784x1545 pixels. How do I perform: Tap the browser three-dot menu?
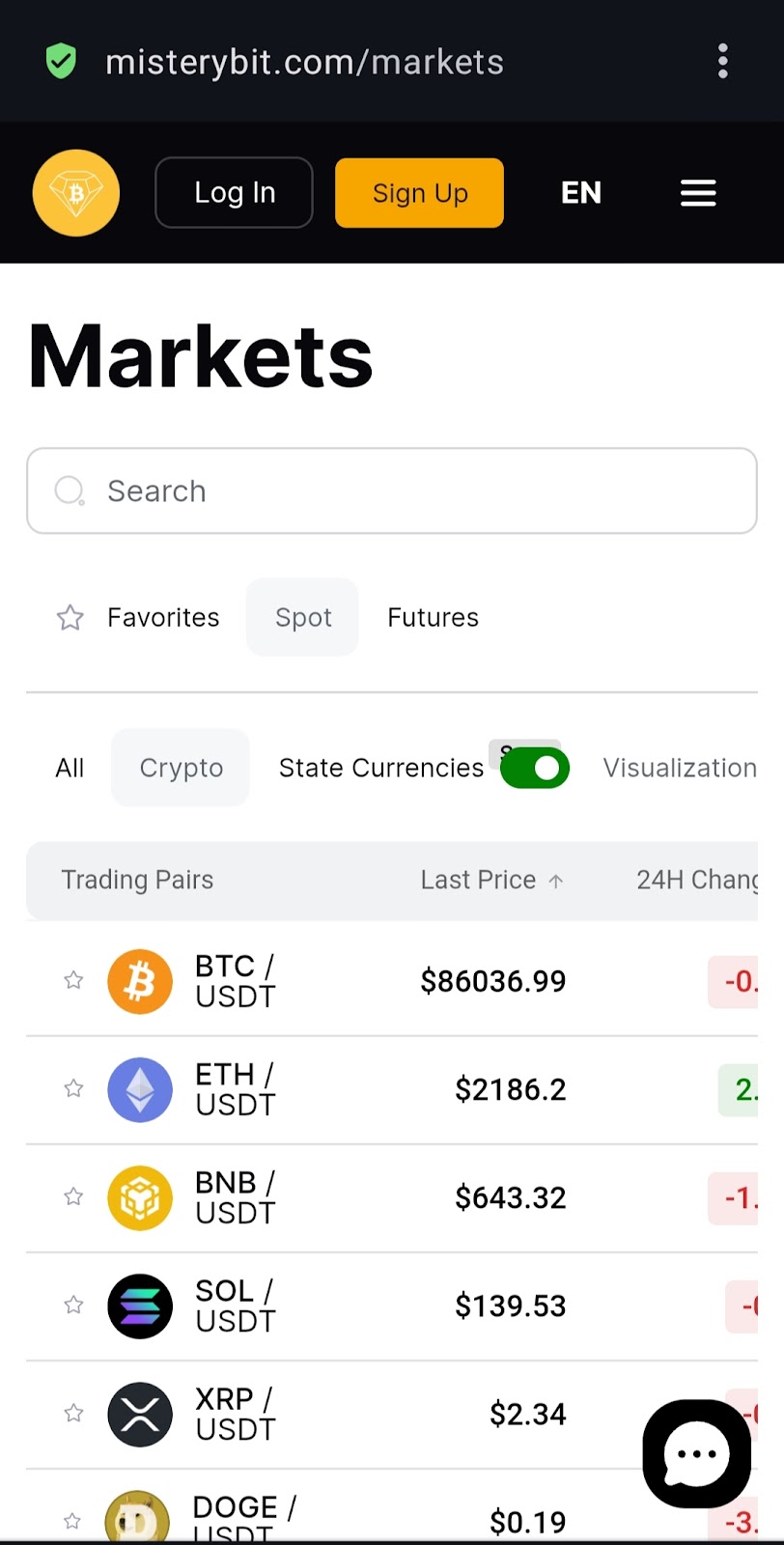(722, 62)
